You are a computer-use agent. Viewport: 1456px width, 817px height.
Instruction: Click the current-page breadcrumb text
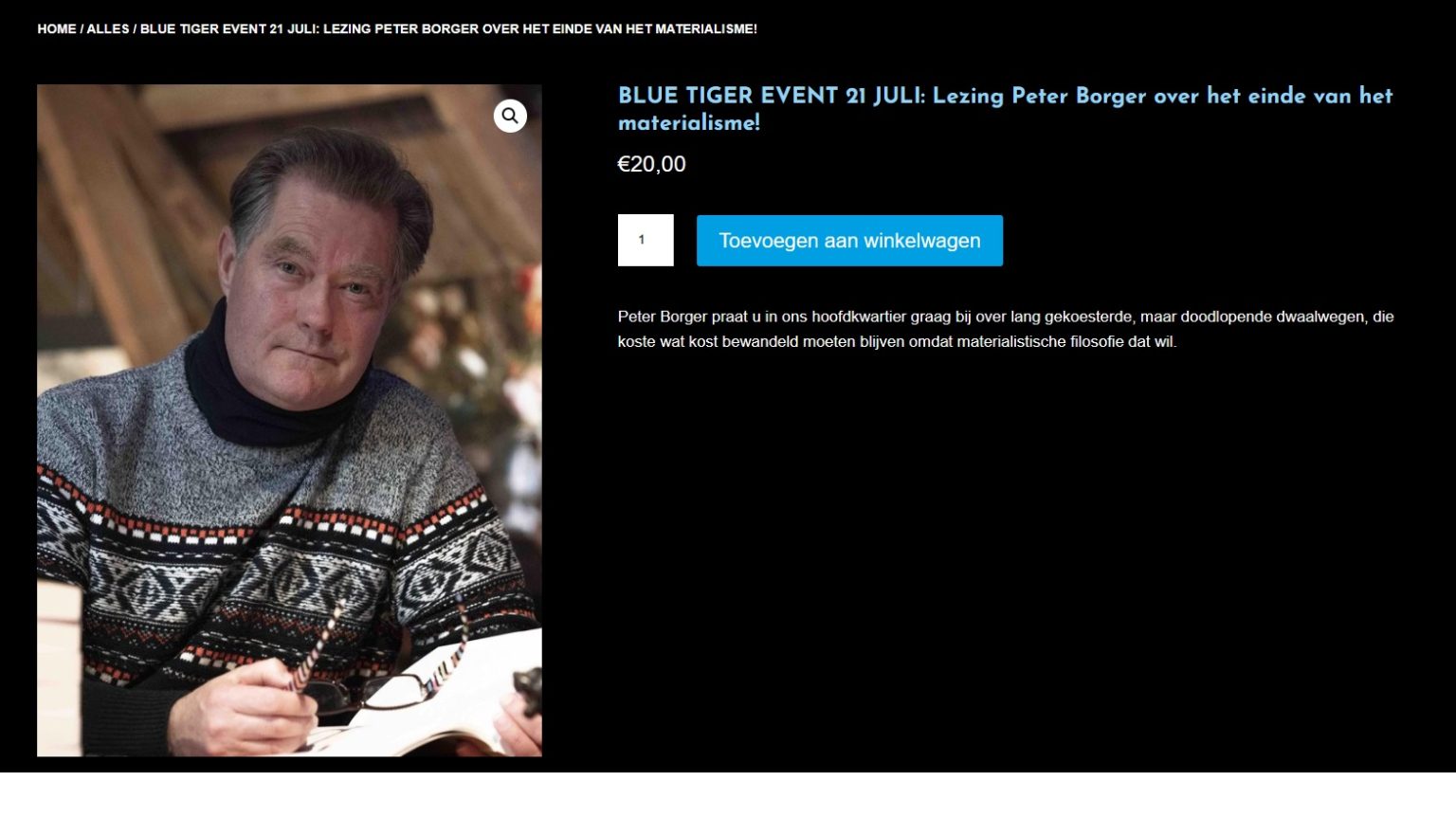pyautogui.click(x=448, y=29)
